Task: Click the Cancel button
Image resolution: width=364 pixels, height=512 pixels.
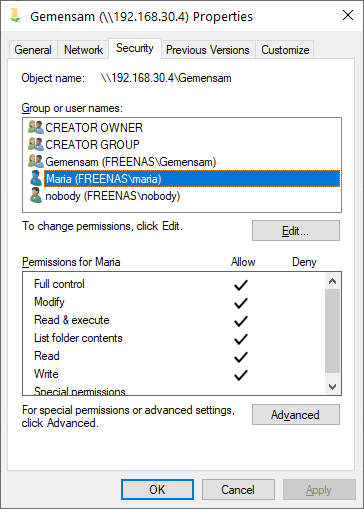Action: [x=238, y=489]
